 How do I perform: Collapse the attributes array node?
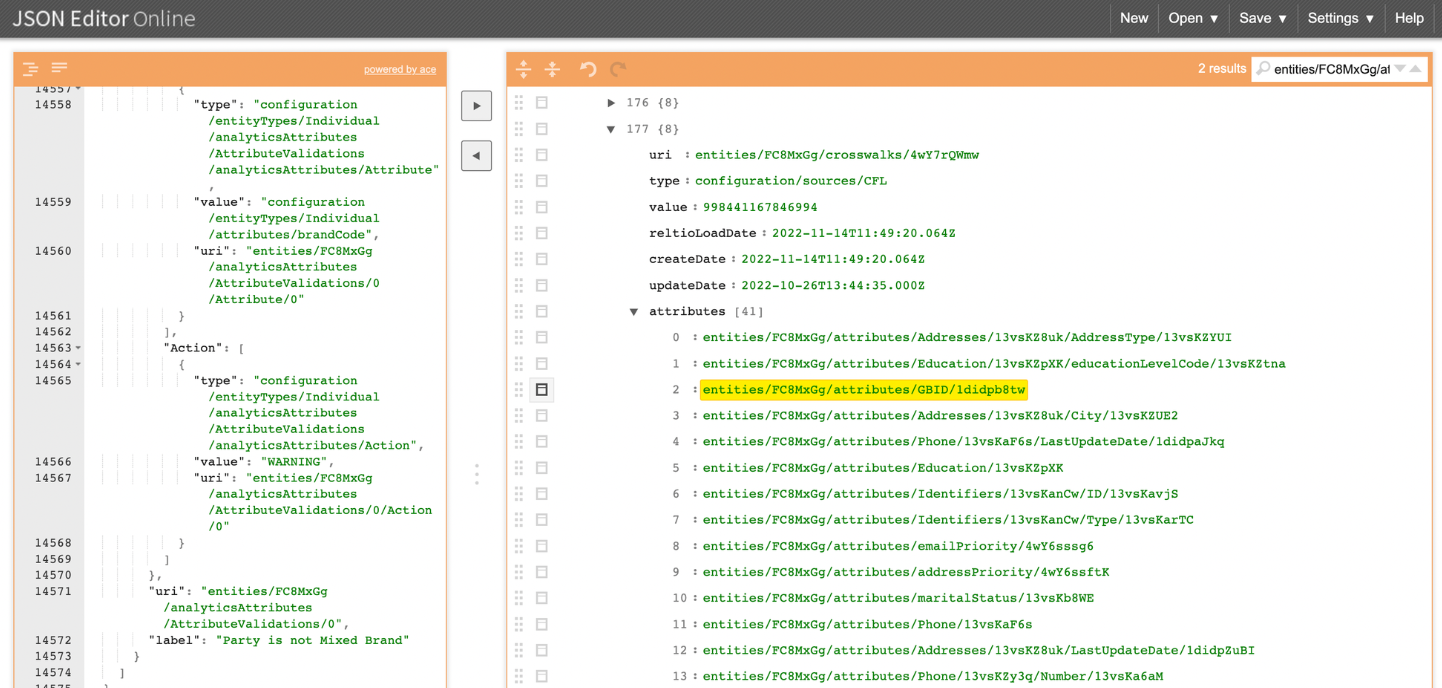tap(634, 311)
